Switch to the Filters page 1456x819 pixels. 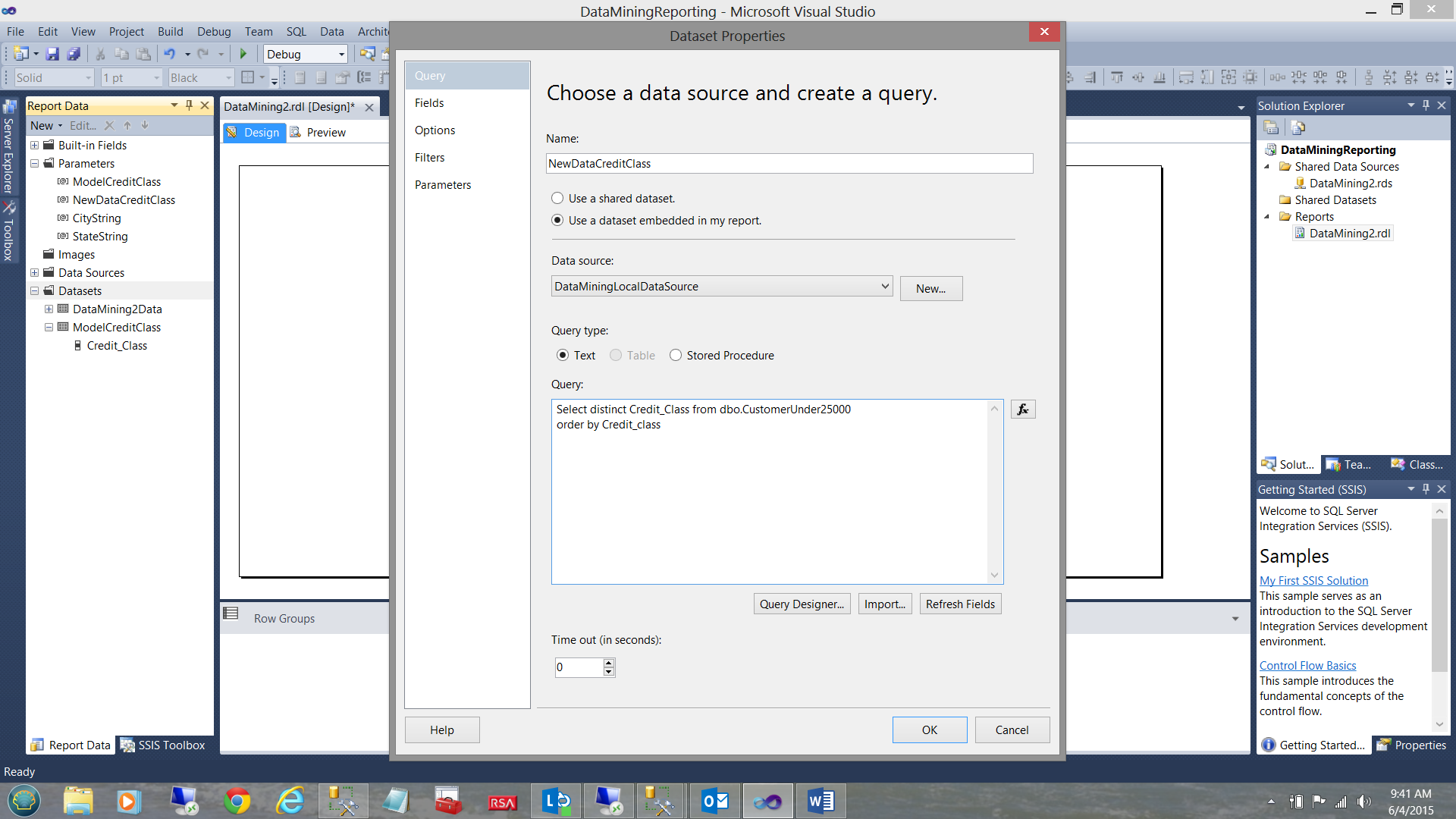(x=429, y=158)
